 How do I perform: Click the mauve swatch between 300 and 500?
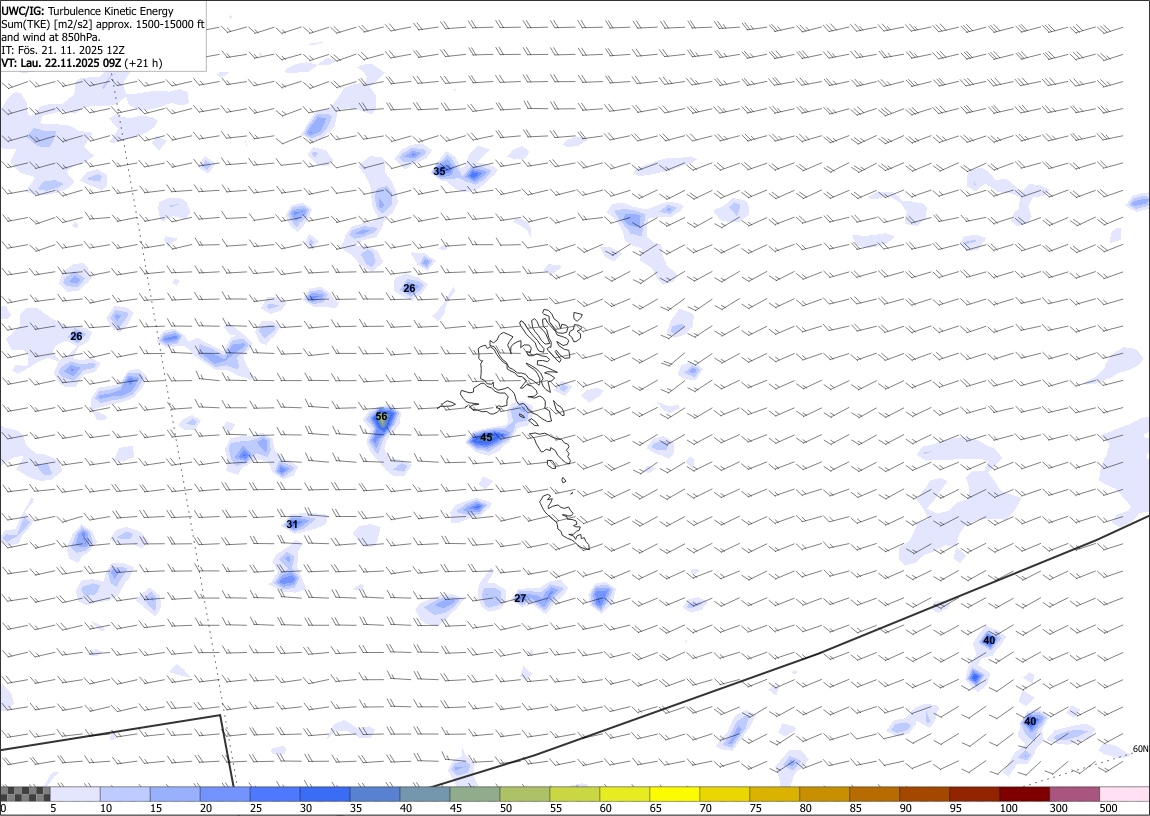click(x=1074, y=793)
